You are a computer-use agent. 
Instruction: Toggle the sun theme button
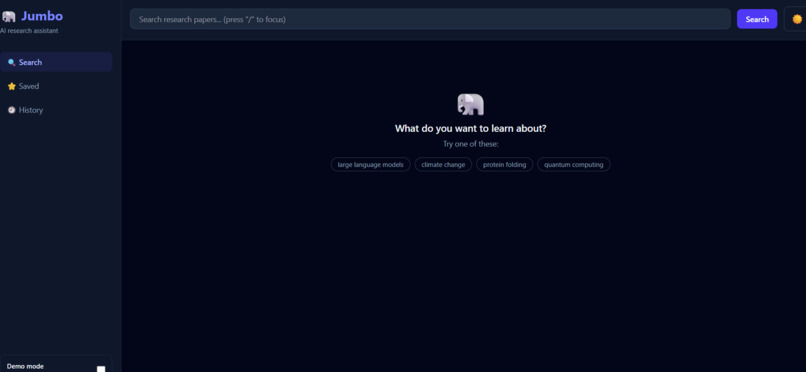point(796,19)
